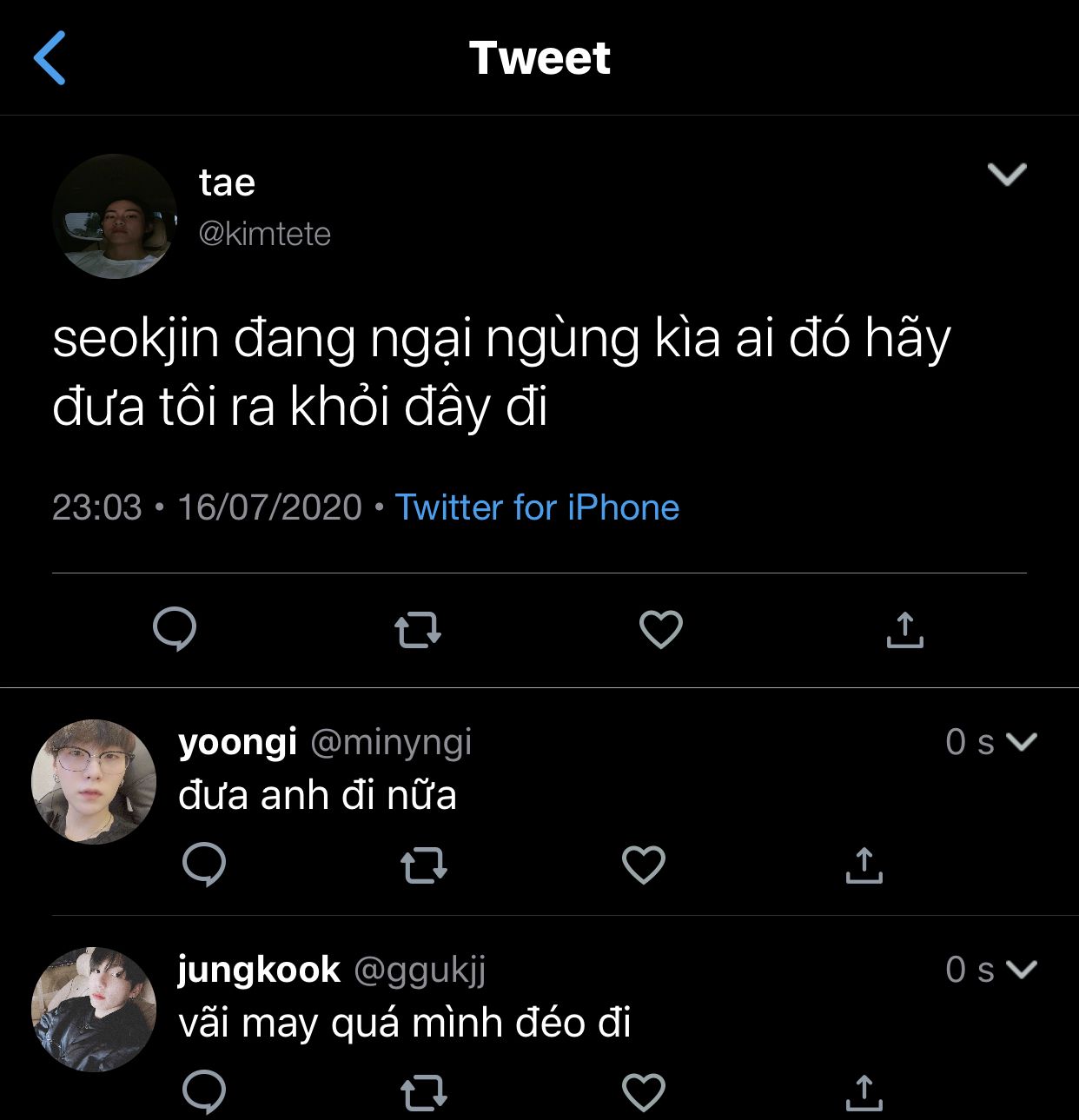The width and height of the screenshot is (1079, 1120).
Task: Expand the menu chevron on jungkook's reply
Action: [x=1021, y=970]
